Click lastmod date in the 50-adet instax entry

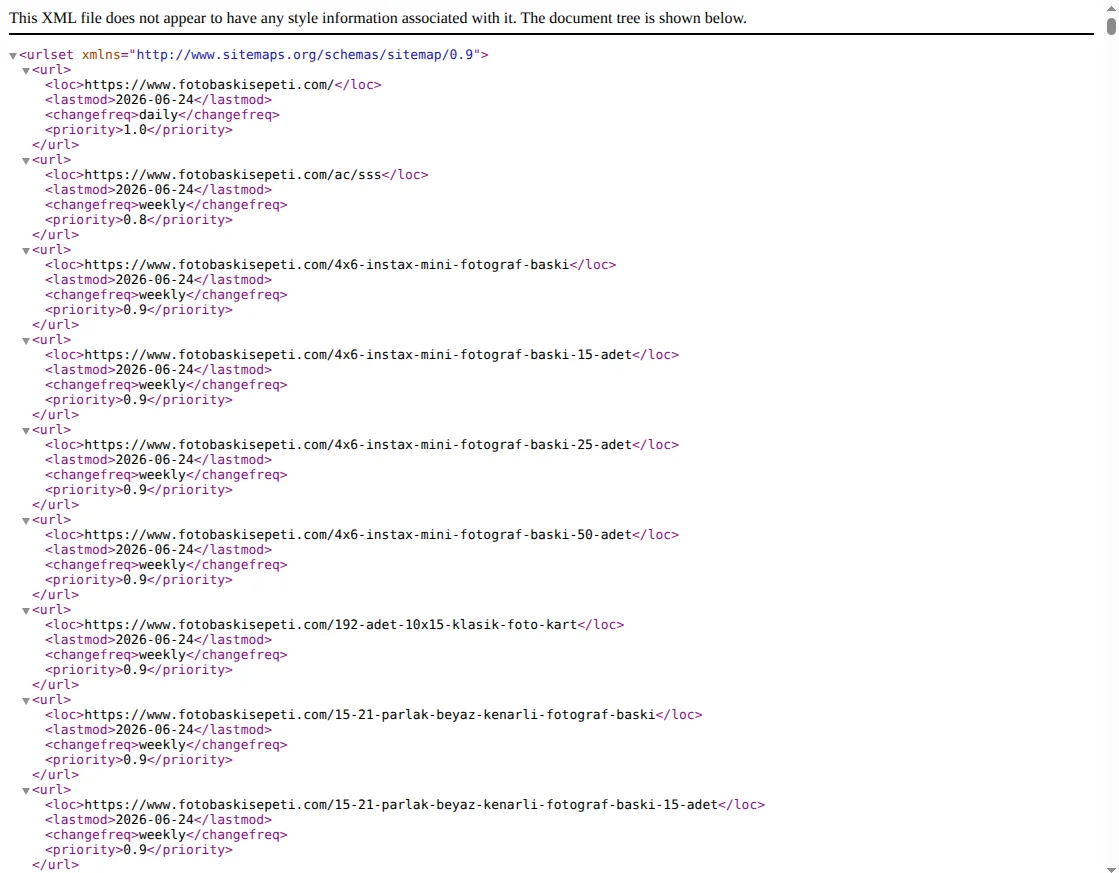pyautogui.click(x=154, y=549)
